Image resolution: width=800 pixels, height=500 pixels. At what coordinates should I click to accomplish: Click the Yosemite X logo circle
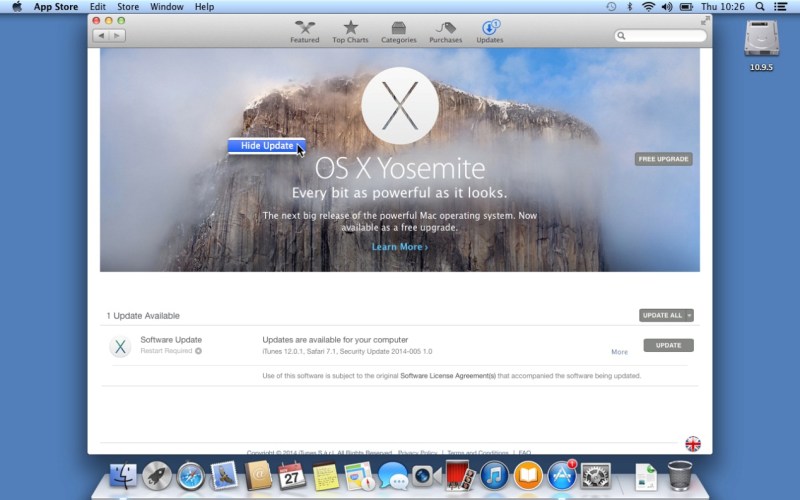pyautogui.click(x=400, y=106)
